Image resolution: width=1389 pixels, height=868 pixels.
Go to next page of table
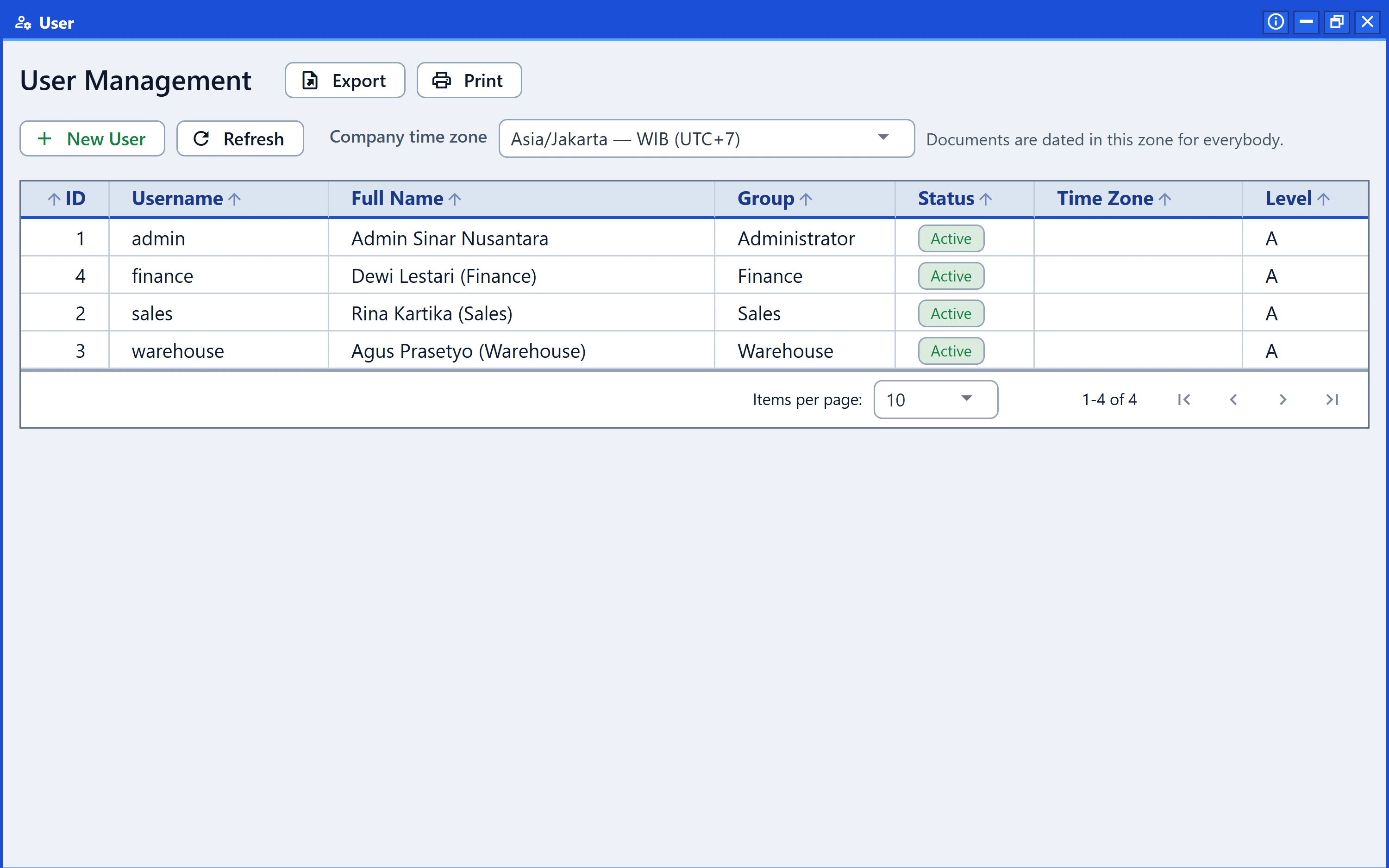point(1283,400)
